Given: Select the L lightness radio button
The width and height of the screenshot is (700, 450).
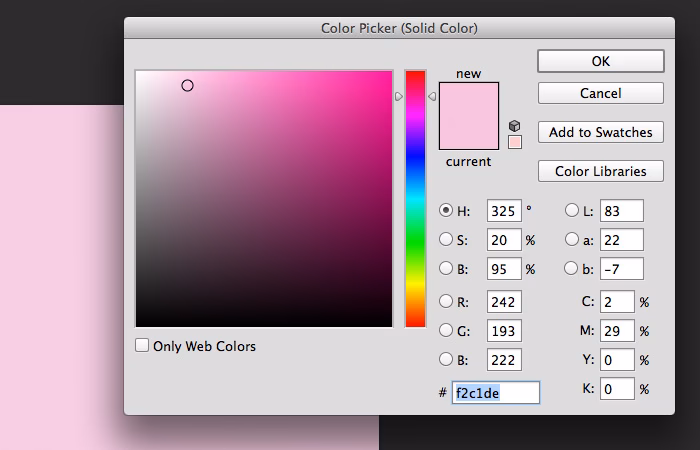Looking at the screenshot, I should [x=572, y=211].
